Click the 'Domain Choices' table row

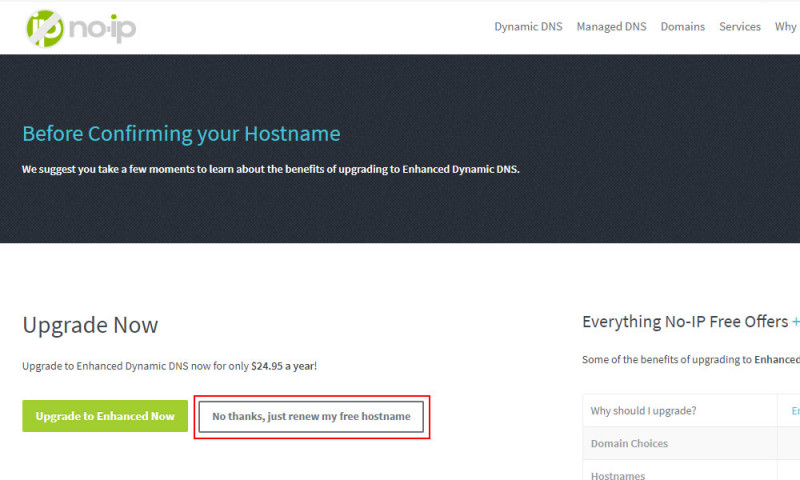pos(691,443)
